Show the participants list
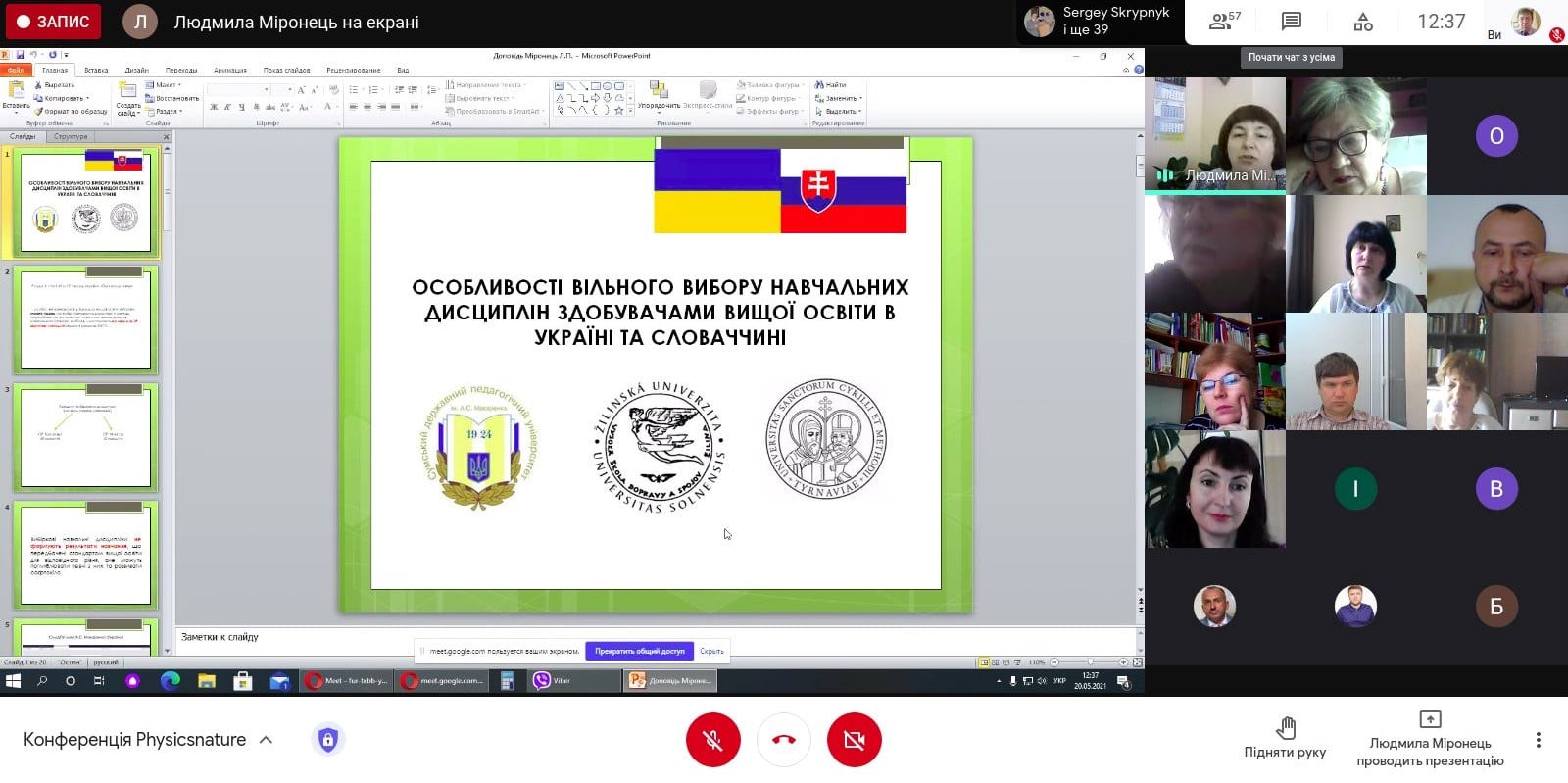This screenshot has width=1568, height=783. 1225,22
